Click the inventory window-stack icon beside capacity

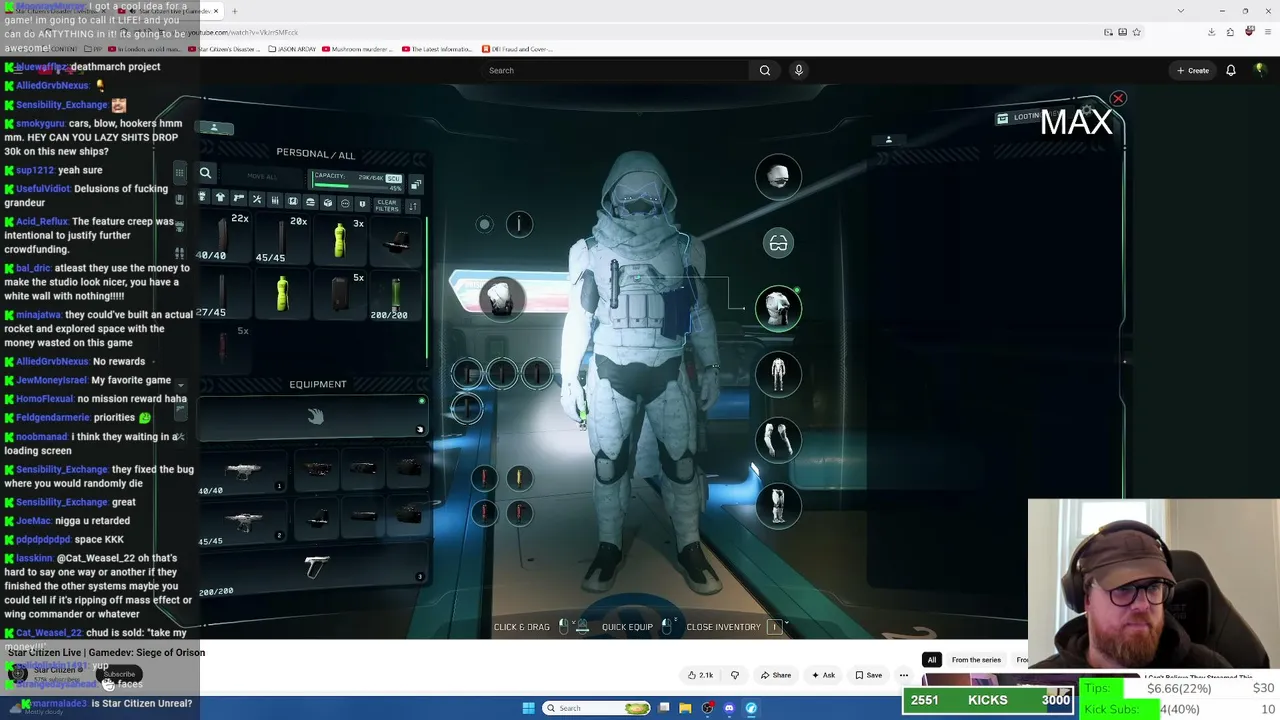415,185
